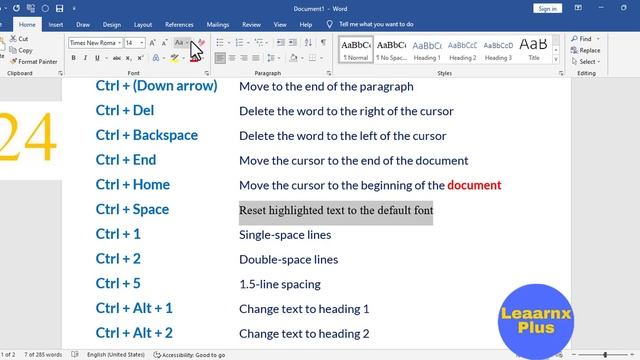
Task: Open the Paragraph dialog launcher
Action: (329, 73)
